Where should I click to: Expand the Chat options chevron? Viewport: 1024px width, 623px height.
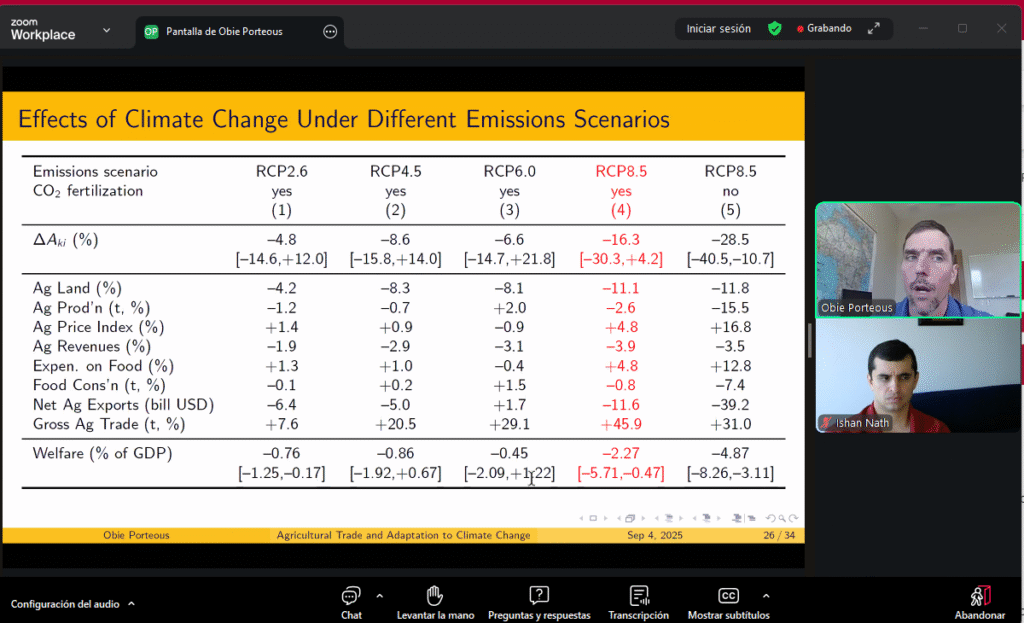(x=379, y=595)
